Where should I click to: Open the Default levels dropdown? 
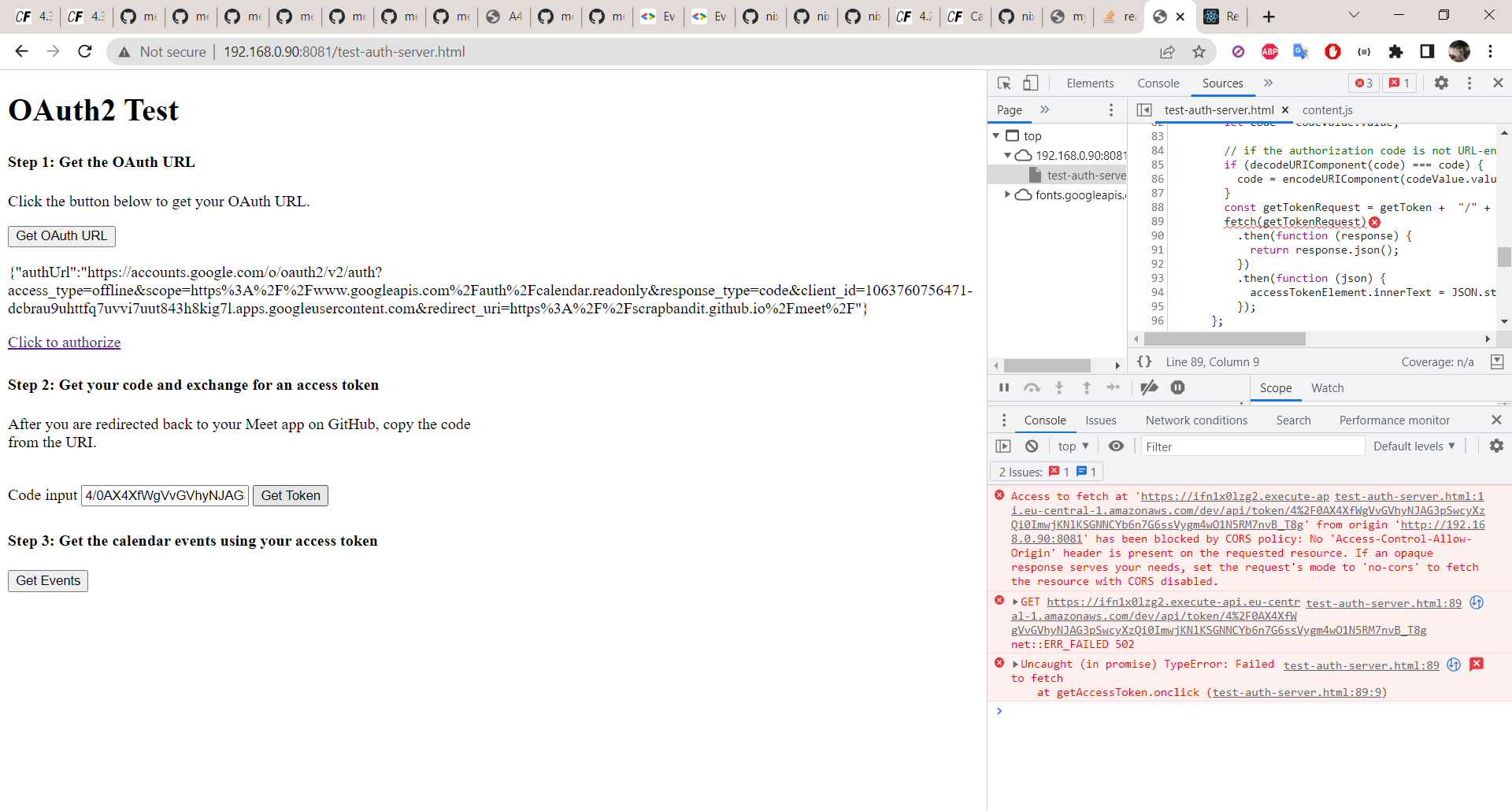(1414, 446)
